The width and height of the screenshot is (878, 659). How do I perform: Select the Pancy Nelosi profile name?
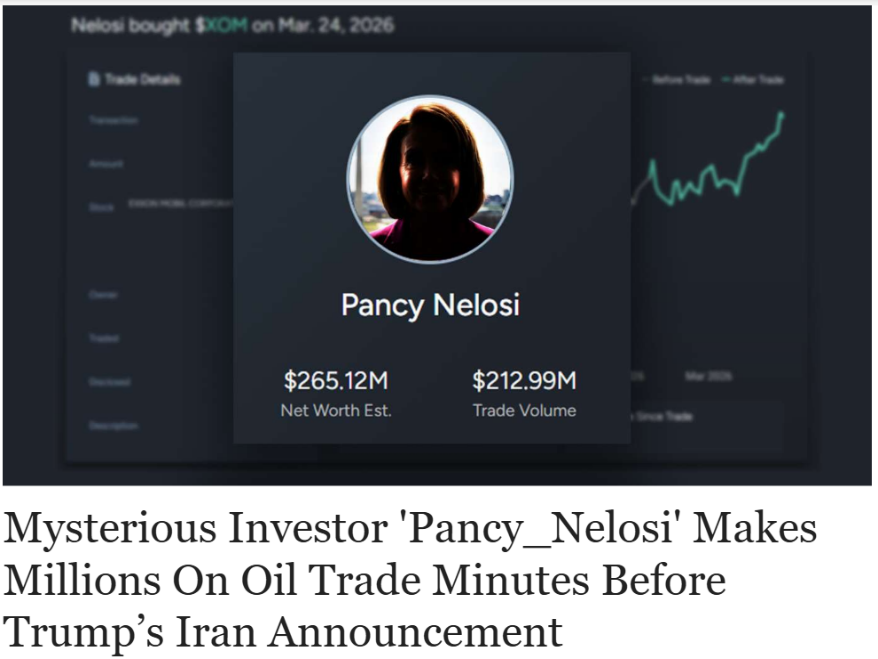click(x=430, y=304)
